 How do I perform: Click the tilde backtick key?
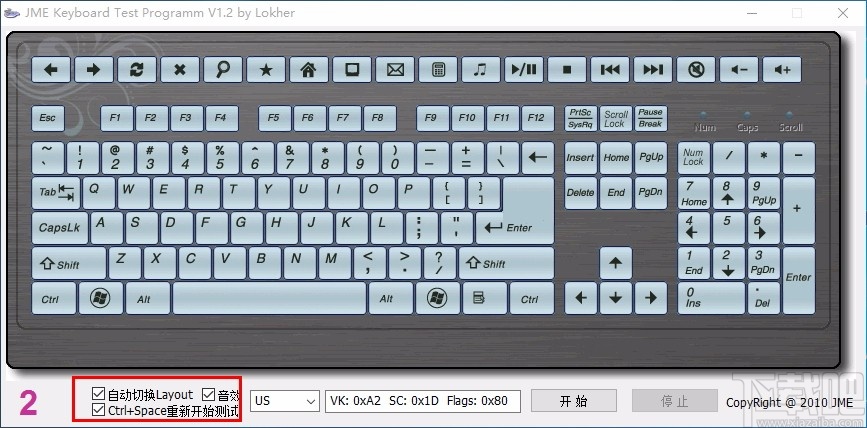[48, 158]
